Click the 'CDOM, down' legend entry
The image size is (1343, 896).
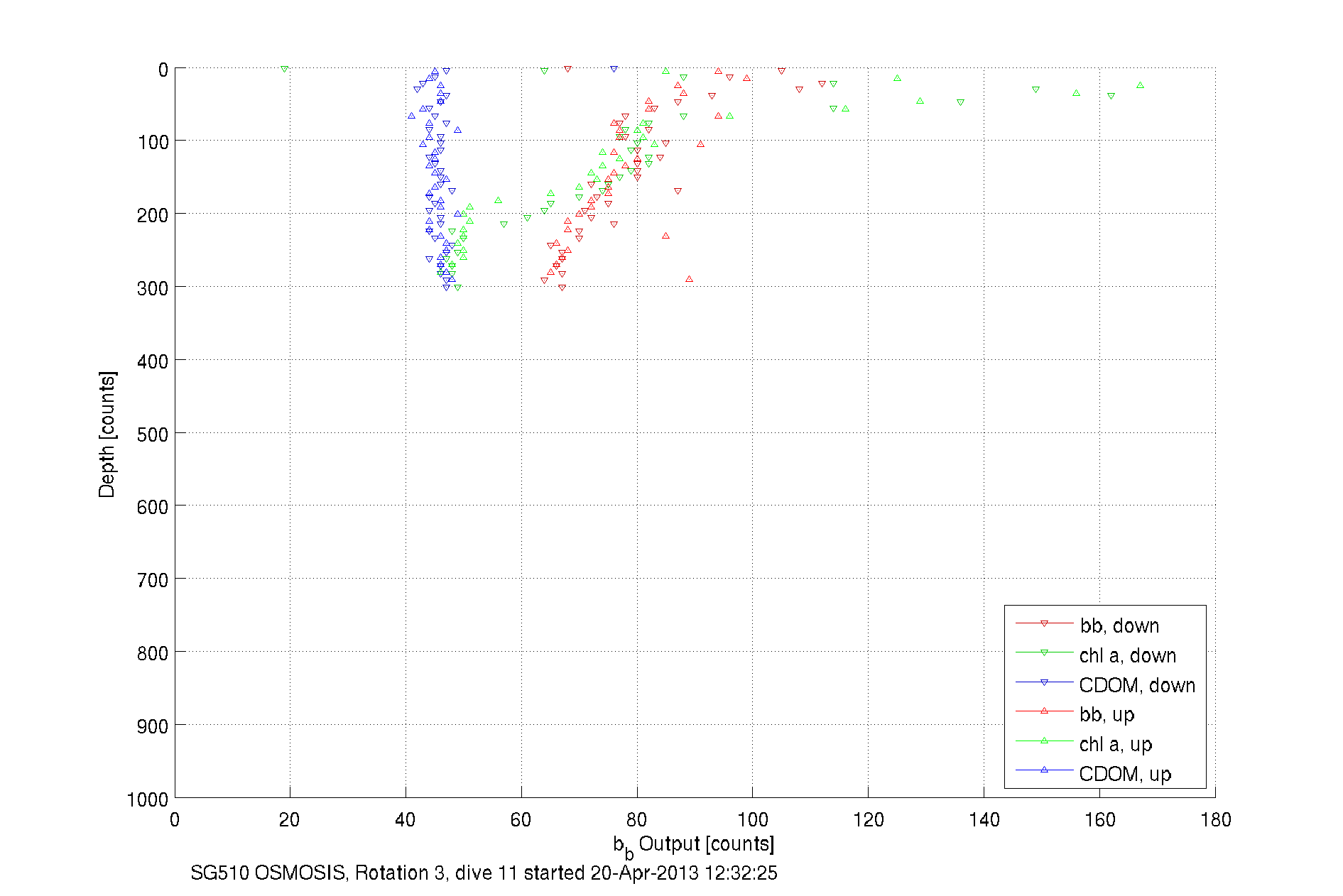tap(1137, 685)
